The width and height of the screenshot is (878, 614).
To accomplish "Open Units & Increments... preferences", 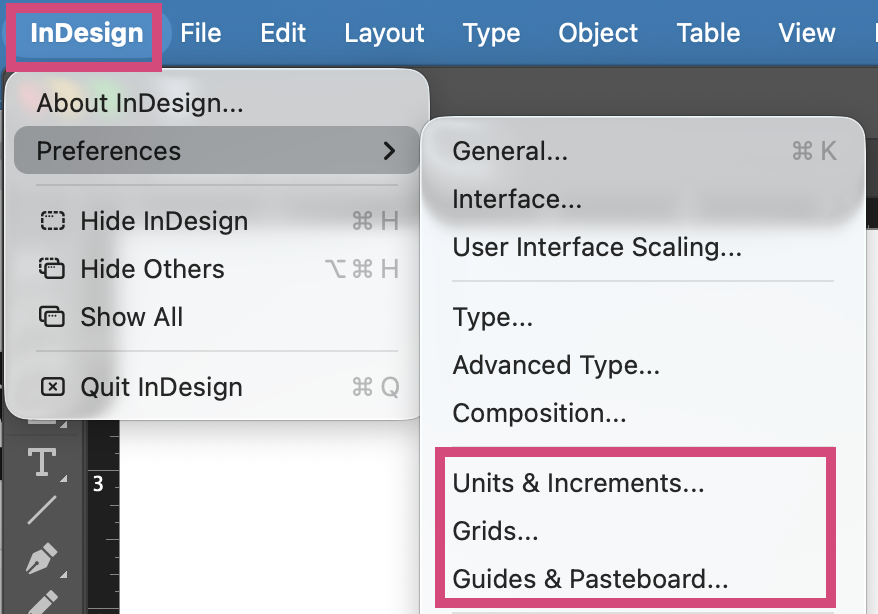I will (643, 483).
